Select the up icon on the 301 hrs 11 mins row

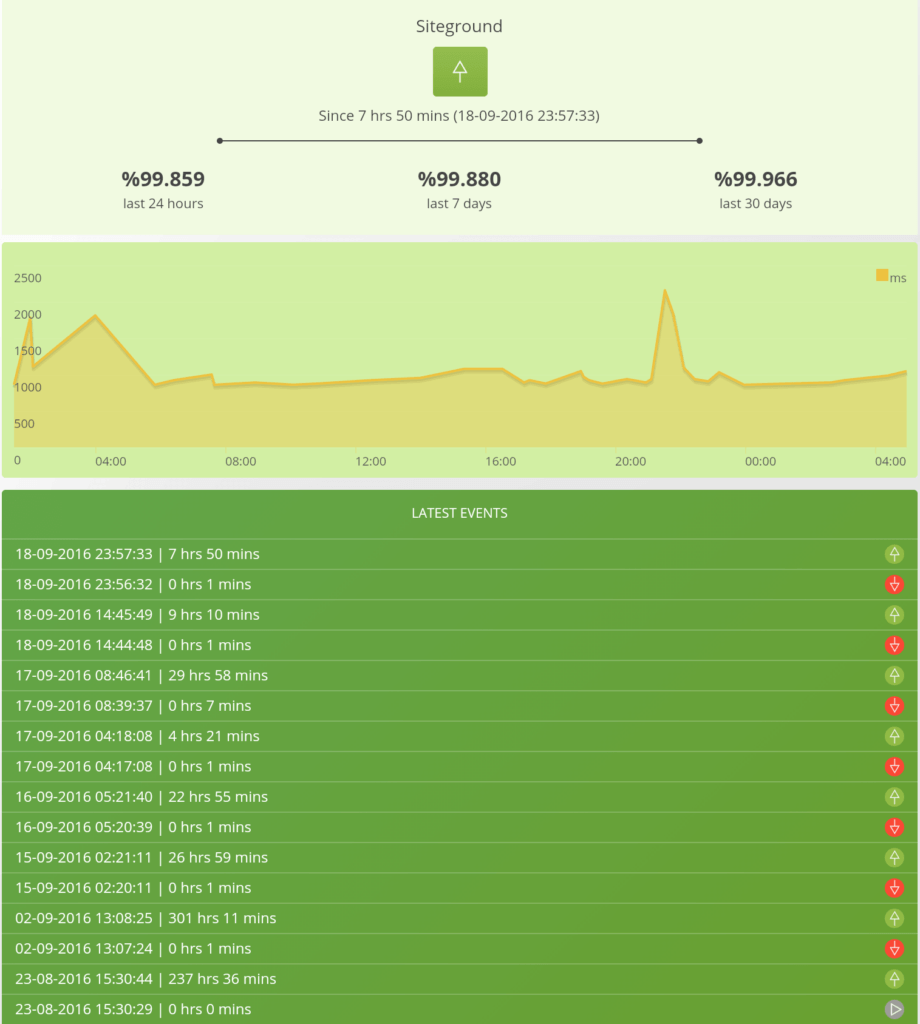[895, 918]
